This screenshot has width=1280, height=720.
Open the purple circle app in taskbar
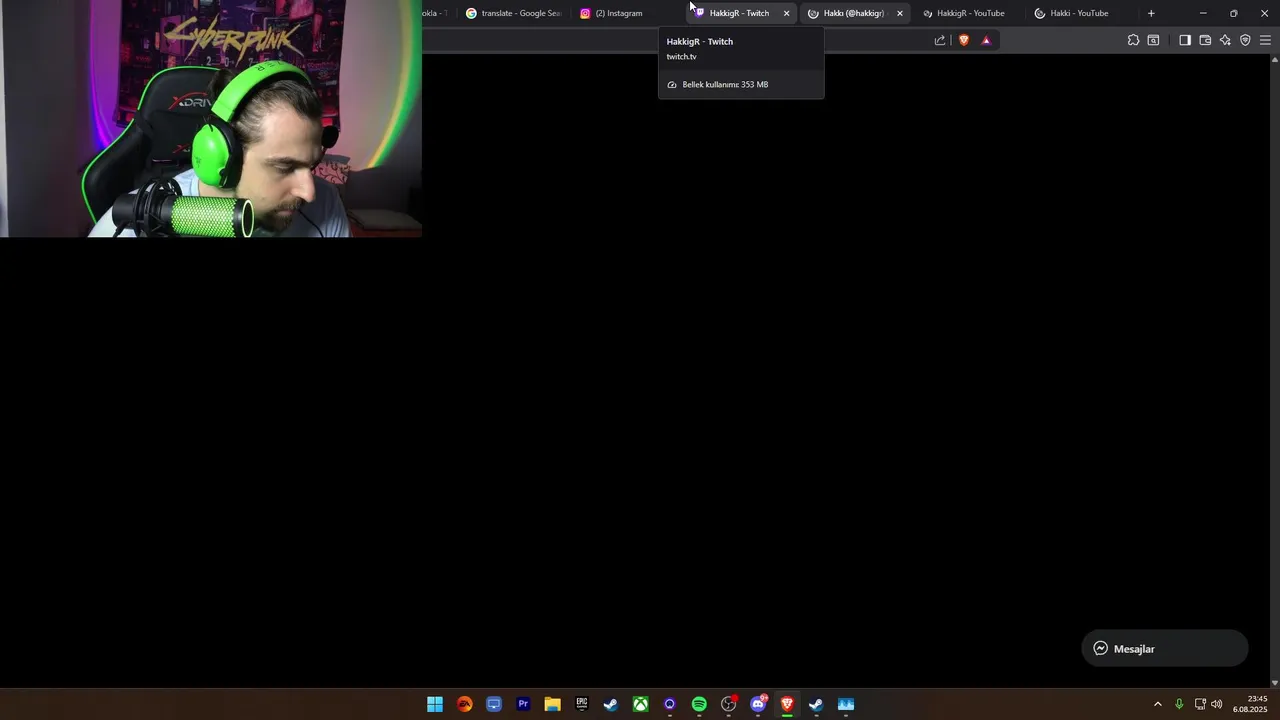pyautogui.click(x=670, y=704)
